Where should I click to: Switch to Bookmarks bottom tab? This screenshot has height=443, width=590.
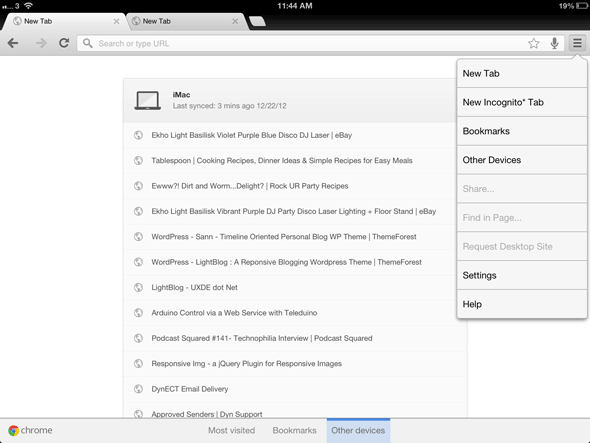click(295, 430)
